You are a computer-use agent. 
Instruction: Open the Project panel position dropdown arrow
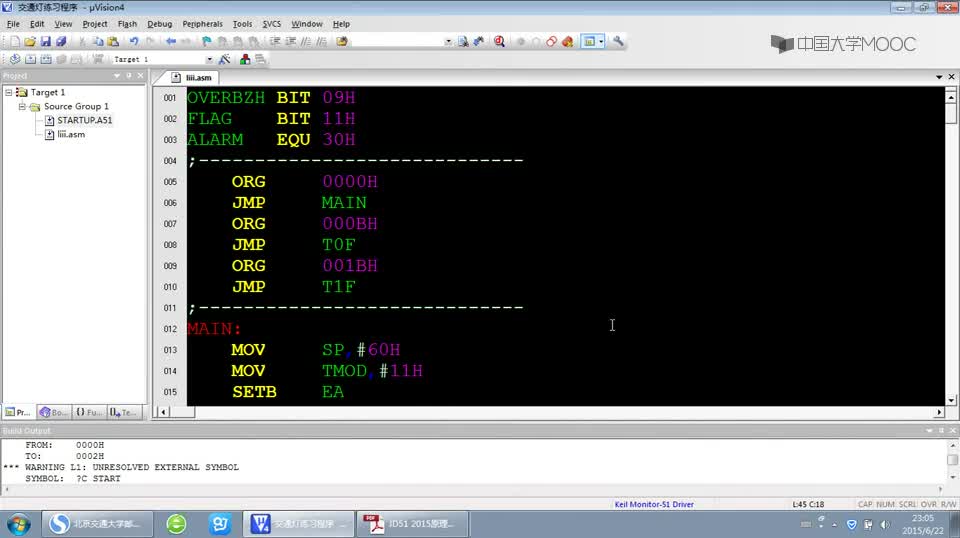[x=117, y=76]
